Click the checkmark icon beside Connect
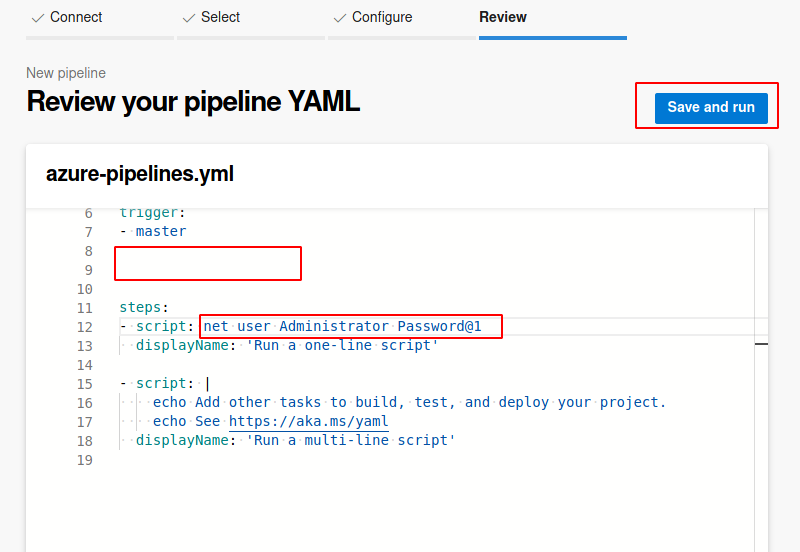The width and height of the screenshot is (800, 552). point(38,17)
